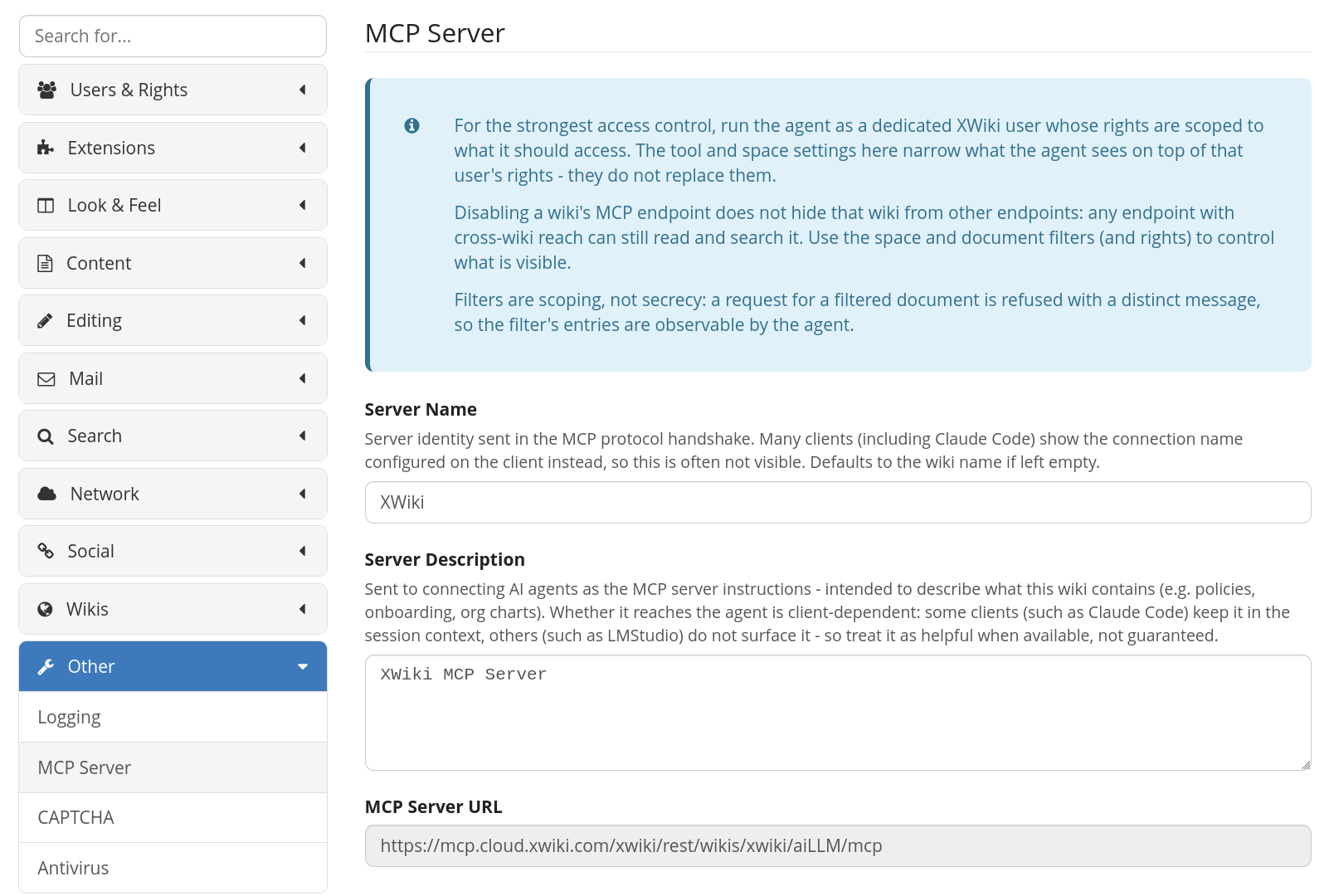Open the Users & Rights menu label
The width and height of the screenshot is (1329, 896).
click(x=129, y=90)
